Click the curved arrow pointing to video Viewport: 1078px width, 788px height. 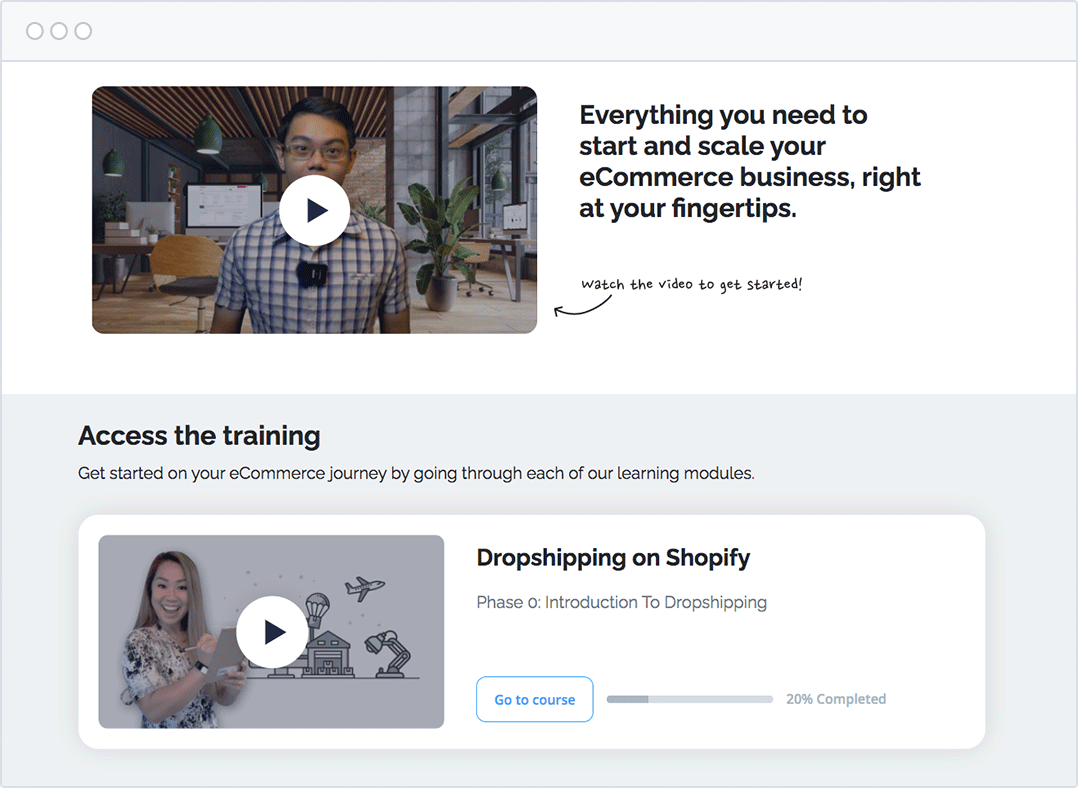(582, 307)
